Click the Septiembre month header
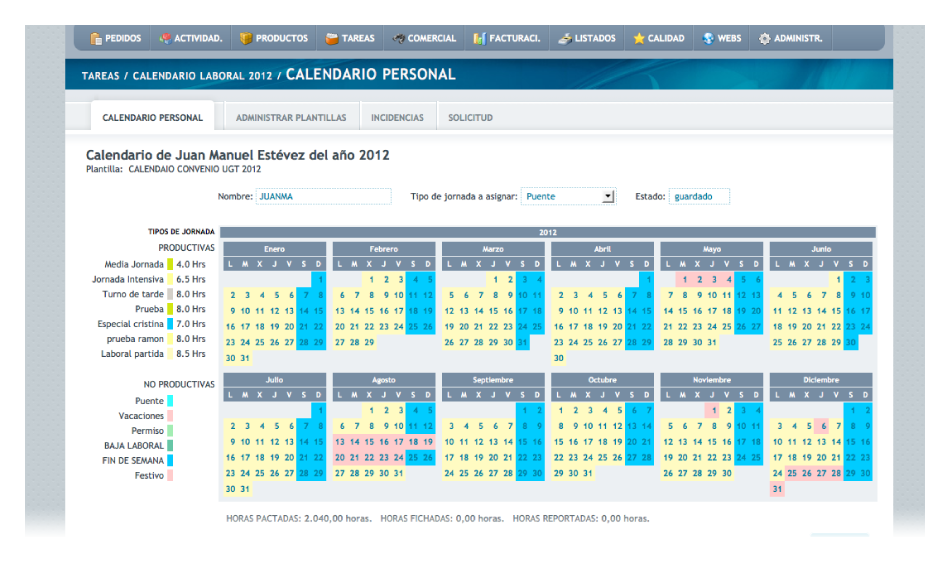 pyautogui.click(x=493, y=380)
